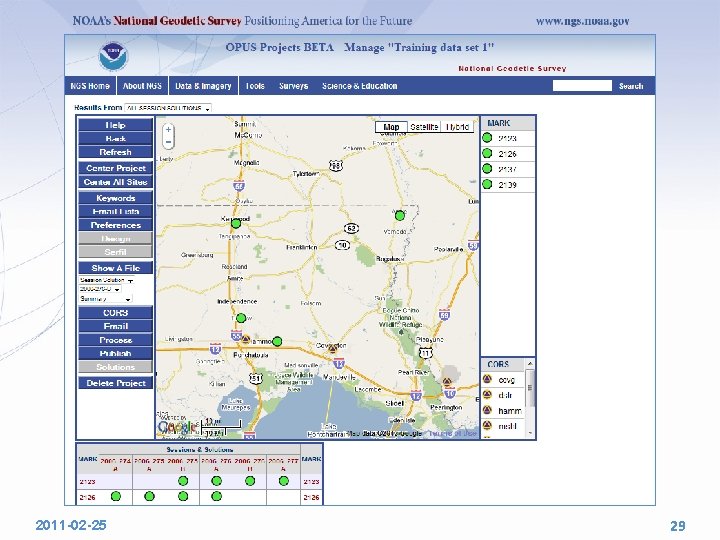Click the Delete Project button
This screenshot has height=540, width=720.
click(x=115, y=383)
